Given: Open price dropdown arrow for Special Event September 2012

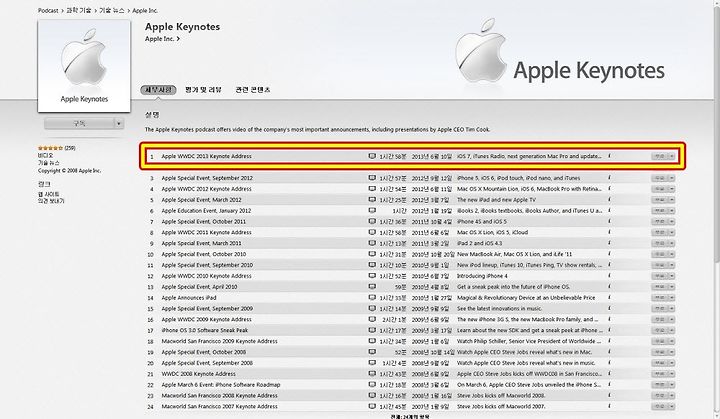Looking at the screenshot, I should (672, 178).
